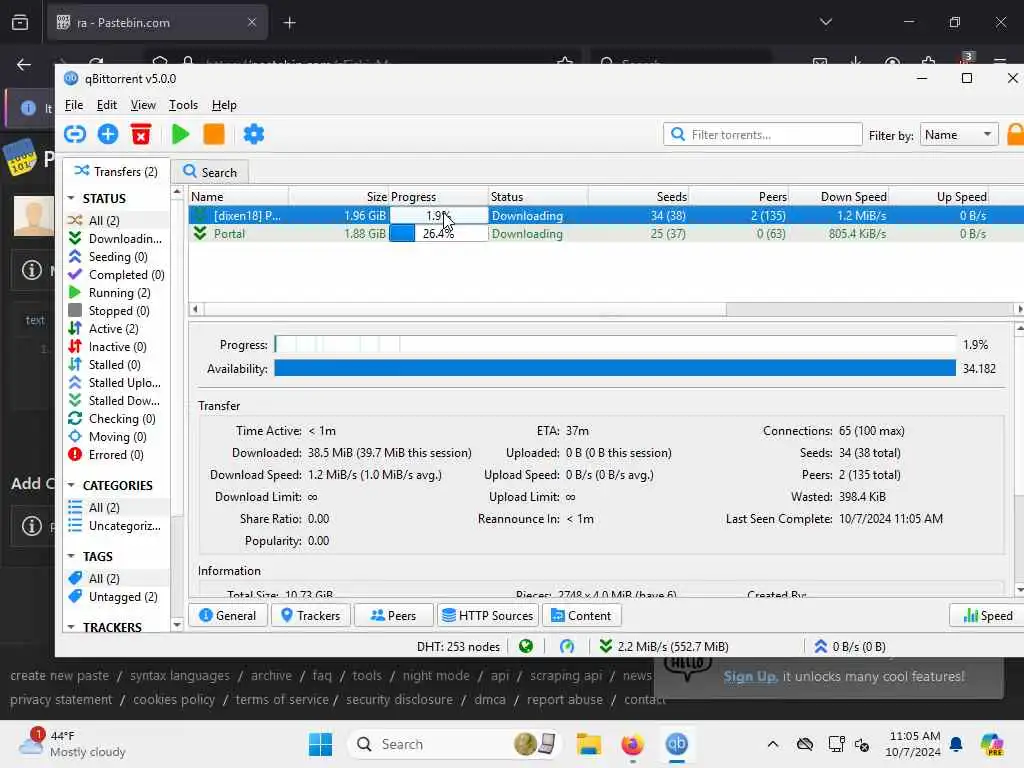Select the Checking (0) status filter
Screen dimensions: 1024x768
pyautogui.click(x=116, y=419)
